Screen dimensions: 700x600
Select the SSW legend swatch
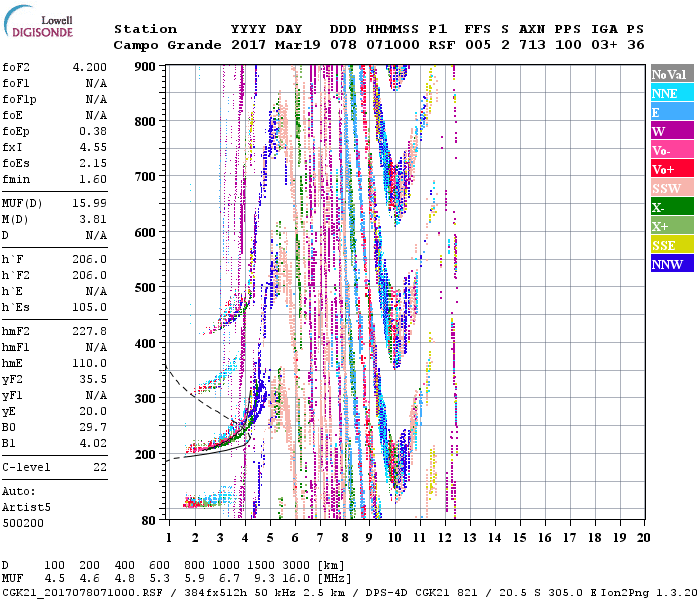pos(672,188)
